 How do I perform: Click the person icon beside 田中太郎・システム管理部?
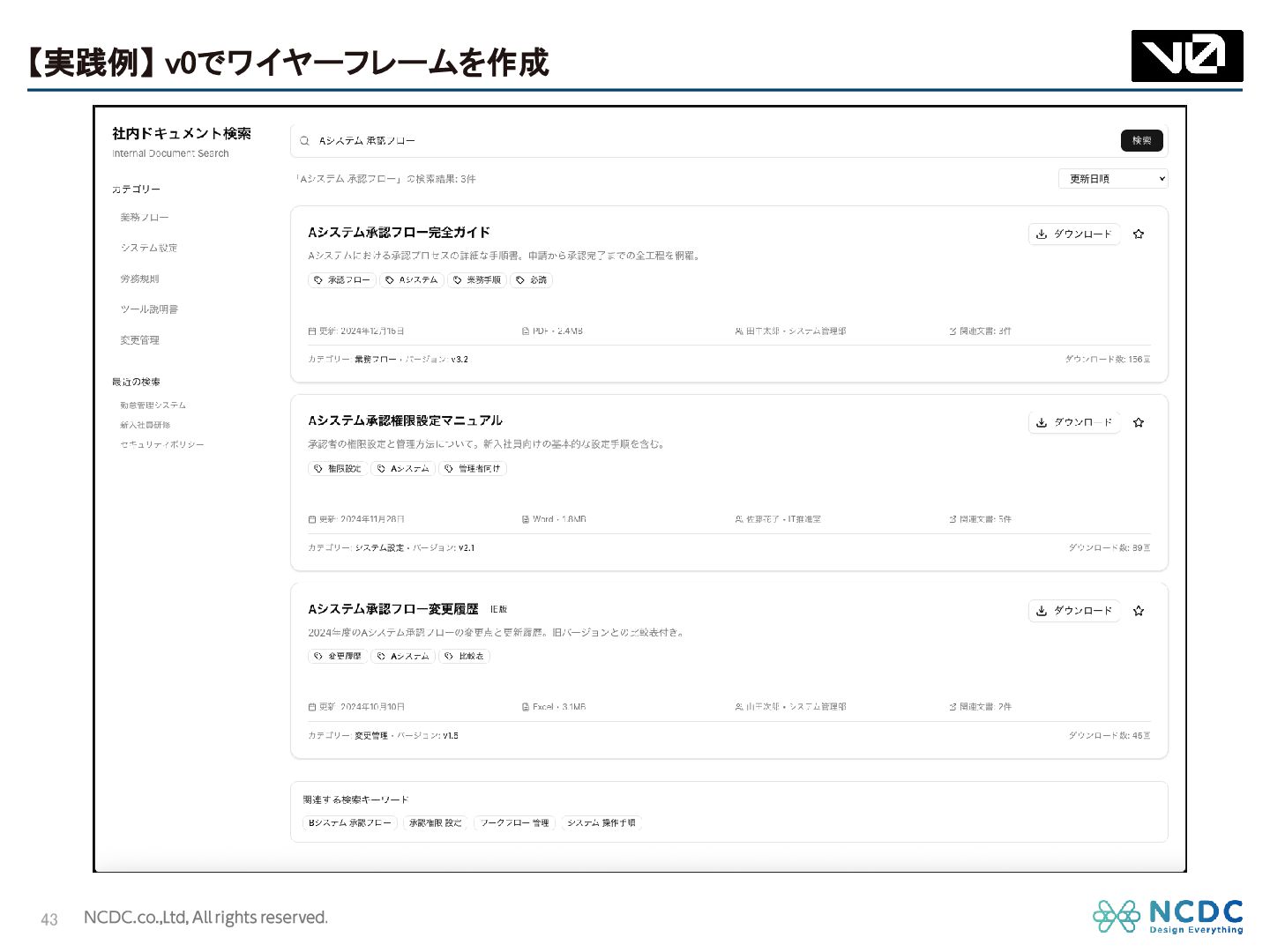click(739, 331)
